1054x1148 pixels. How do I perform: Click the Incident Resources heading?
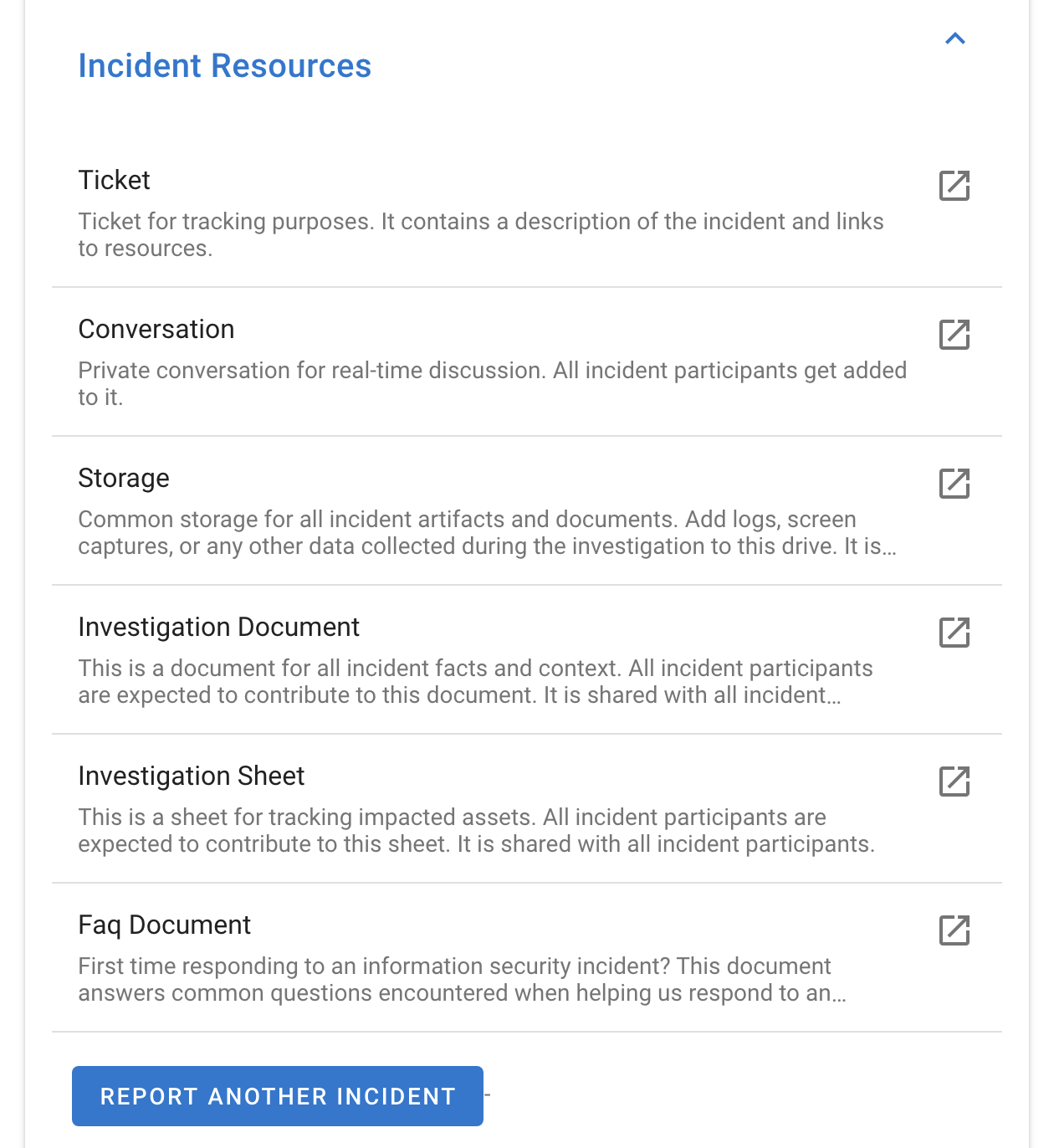pyautogui.click(x=225, y=66)
